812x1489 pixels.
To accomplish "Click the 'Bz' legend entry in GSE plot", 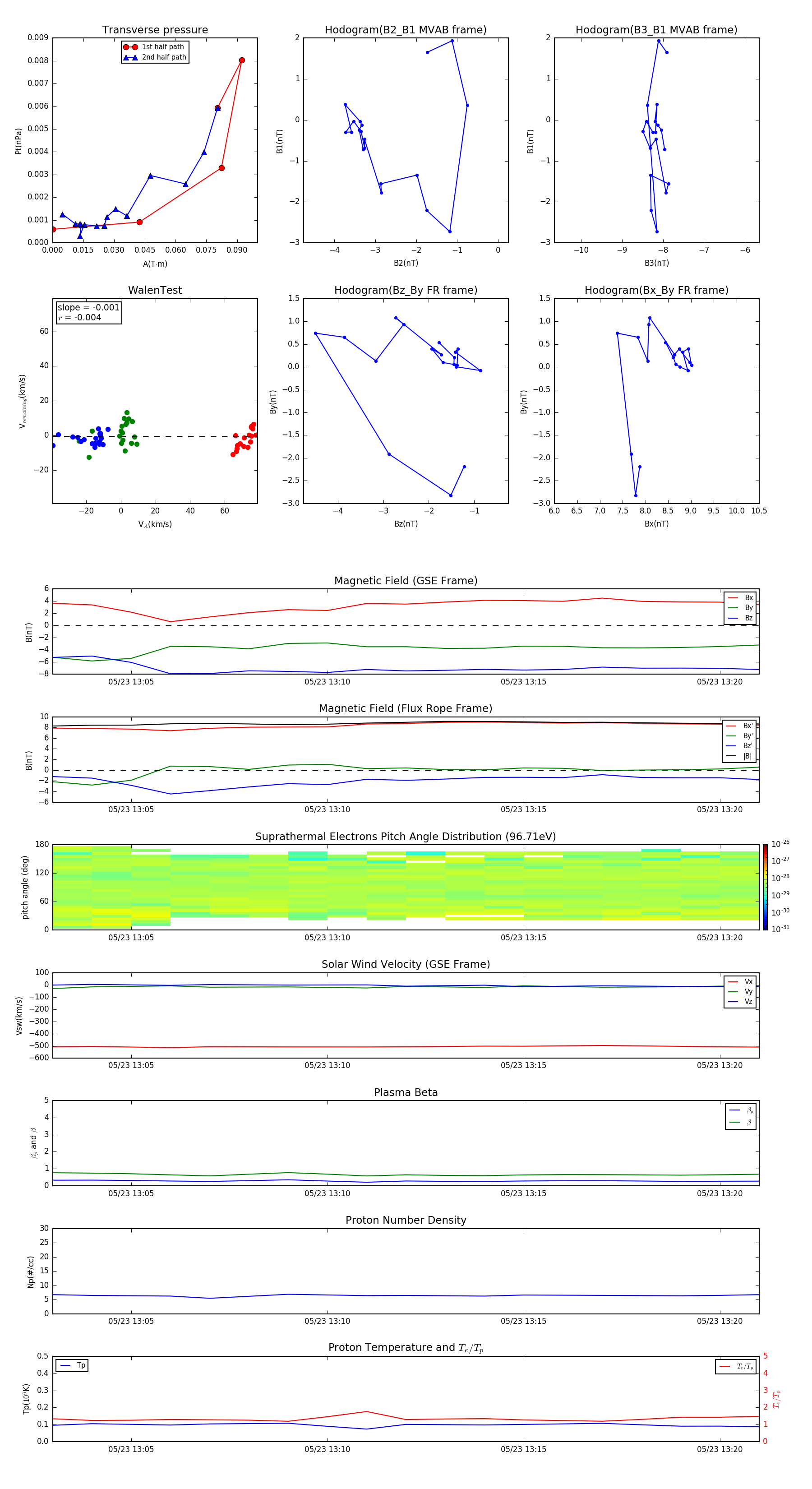I will [740, 619].
